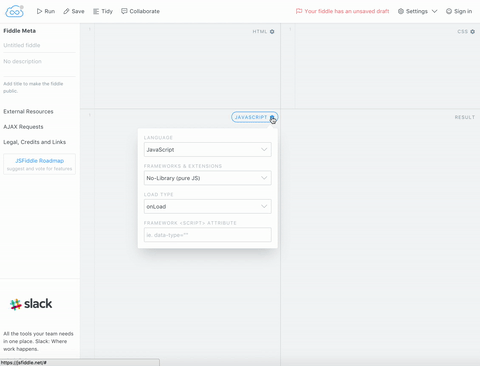Screen dimensions: 480x366
Task: Open Collaborate option
Action: pyautogui.click(x=140, y=11)
